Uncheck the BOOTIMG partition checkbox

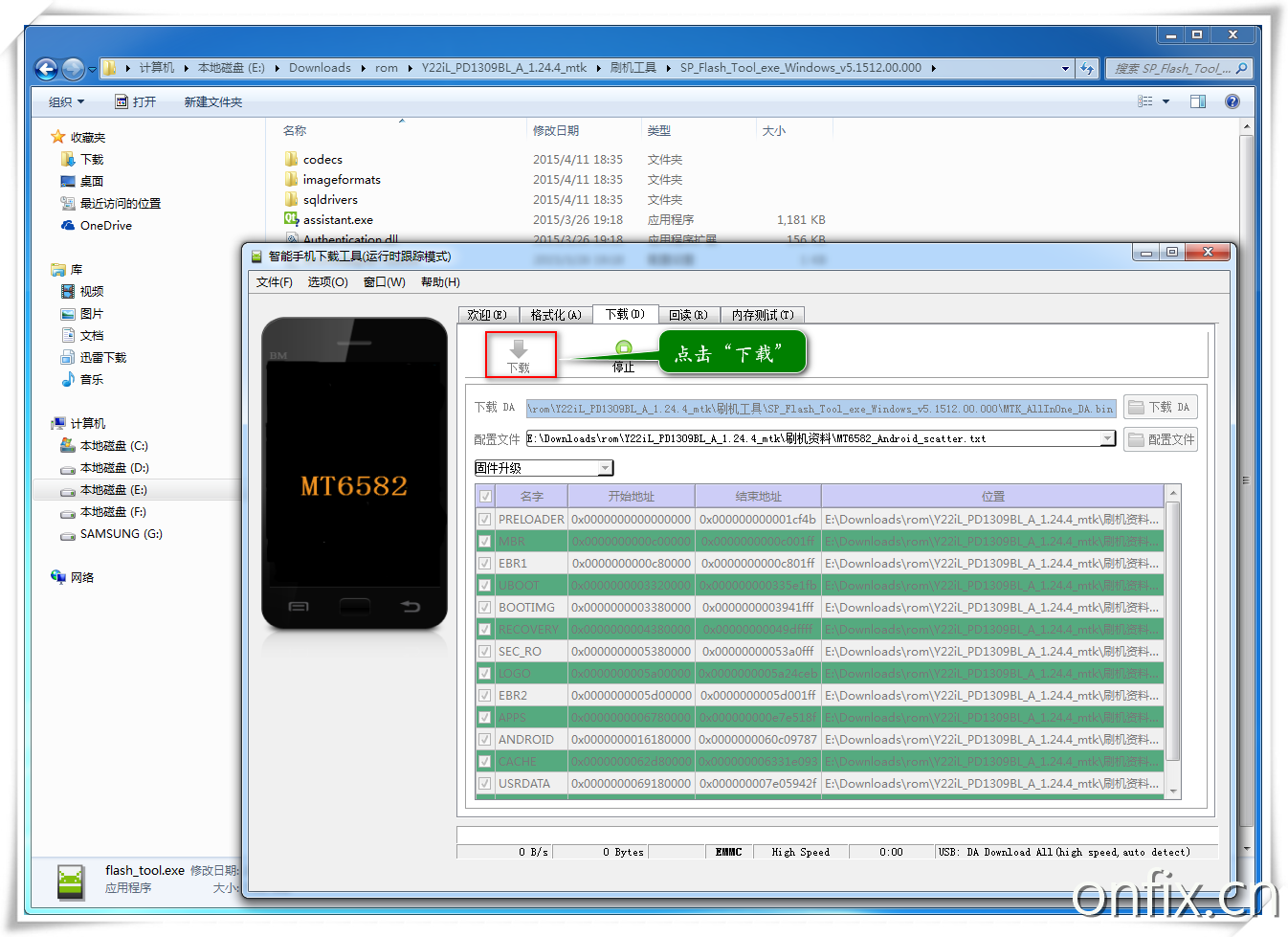pyautogui.click(x=485, y=607)
